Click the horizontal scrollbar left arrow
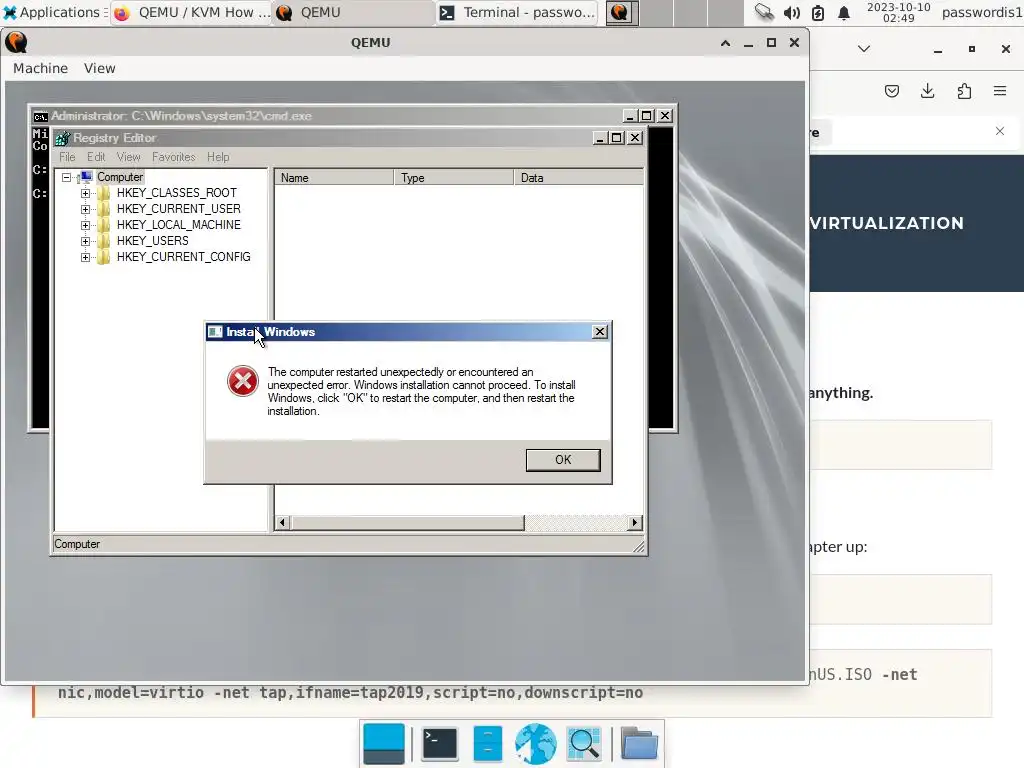This screenshot has width=1024, height=768. (282, 522)
